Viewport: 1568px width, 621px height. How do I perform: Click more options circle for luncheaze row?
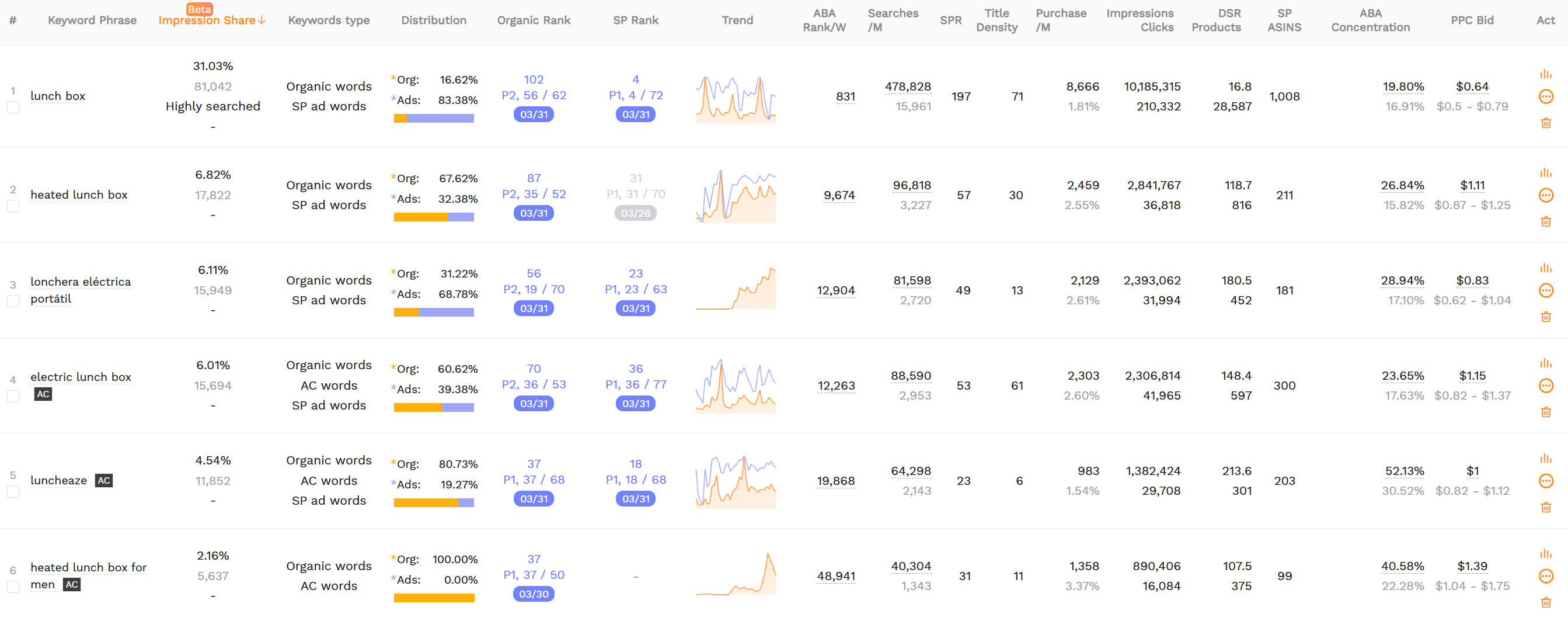[1545, 481]
